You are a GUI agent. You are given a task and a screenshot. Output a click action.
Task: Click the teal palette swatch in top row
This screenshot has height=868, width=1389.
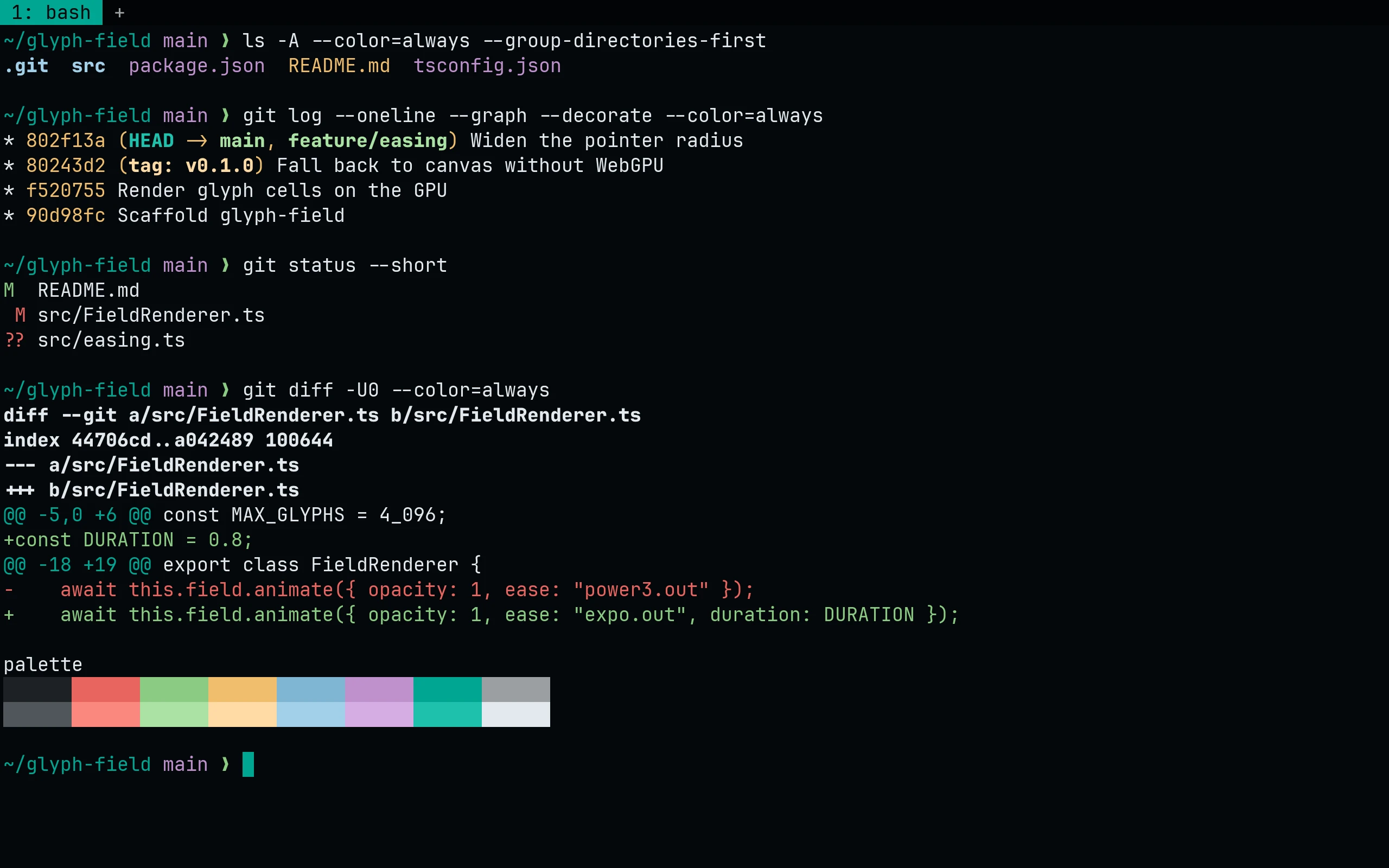pos(447,690)
